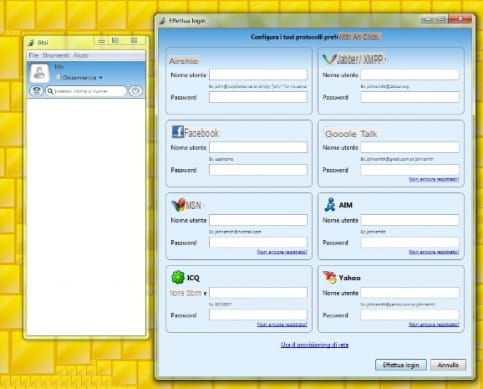Open the Disconnesso status dropdown

[x=79, y=78]
